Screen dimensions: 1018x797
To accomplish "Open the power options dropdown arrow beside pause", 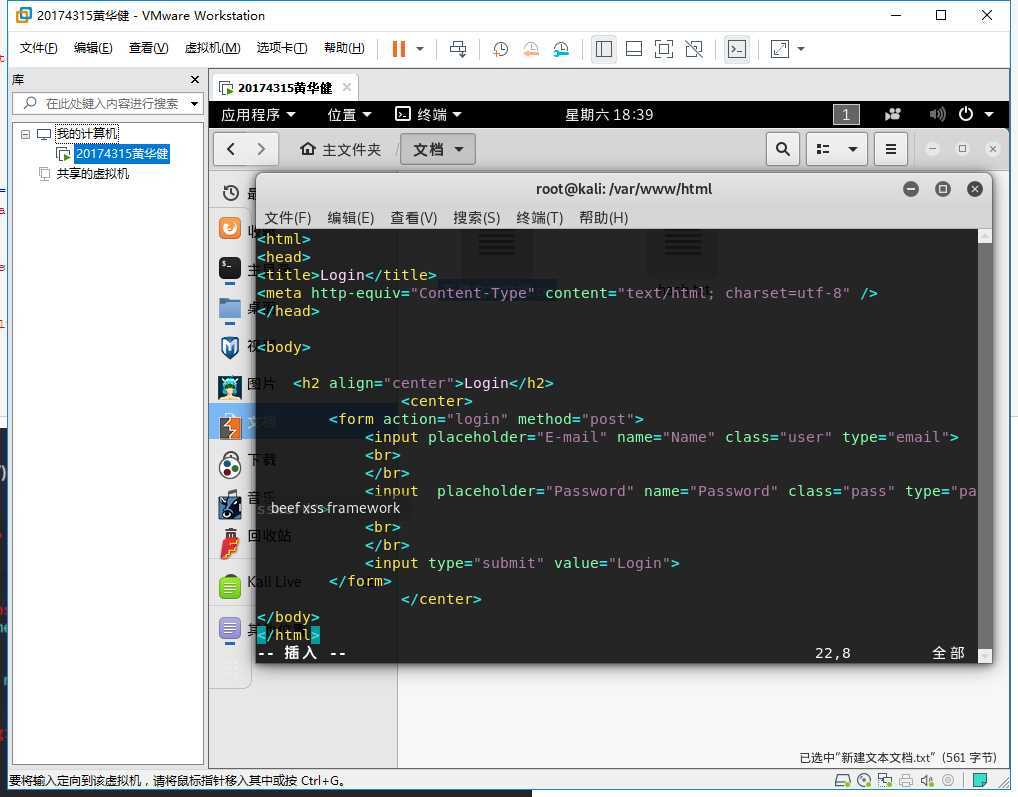I will coord(420,49).
